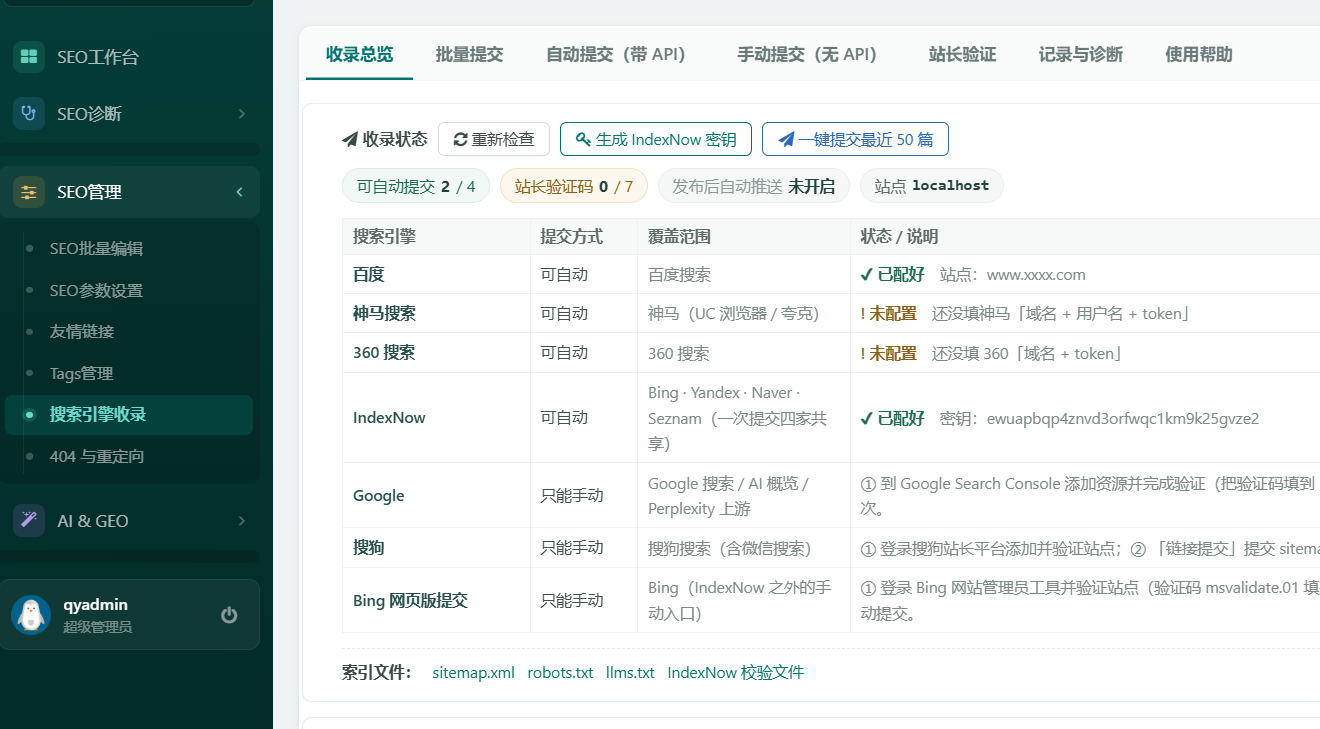Click the 搜狗 row name
The image size is (1320, 729).
click(x=369, y=547)
